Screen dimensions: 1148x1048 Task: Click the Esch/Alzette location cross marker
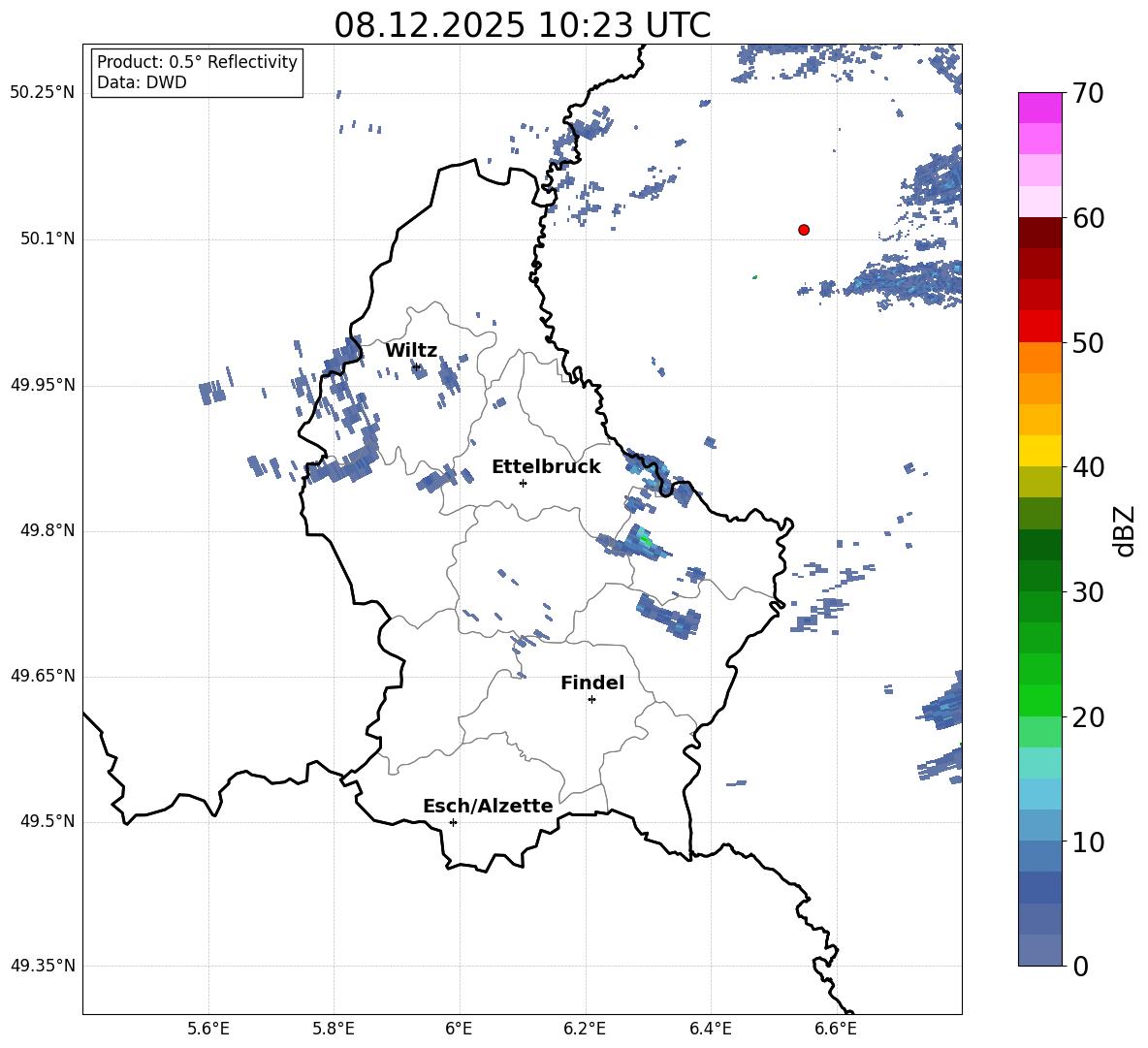pyautogui.click(x=453, y=822)
